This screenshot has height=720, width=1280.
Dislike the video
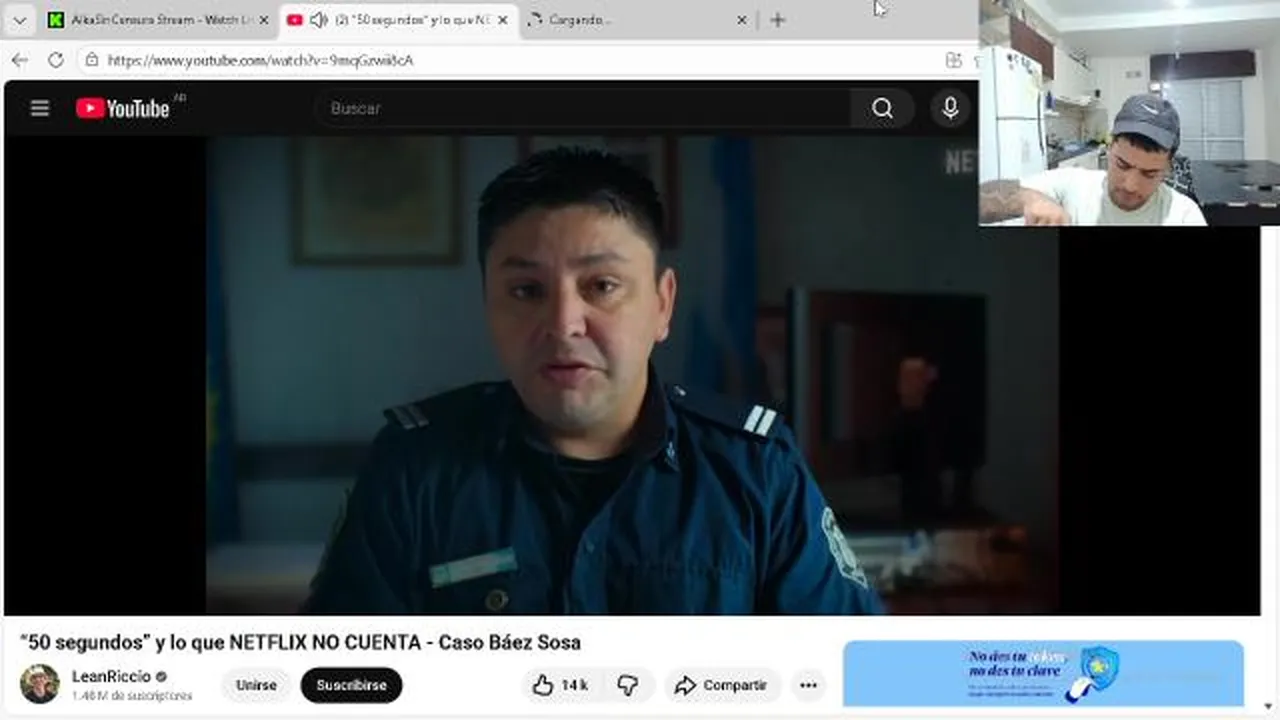pyautogui.click(x=628, y=685)
